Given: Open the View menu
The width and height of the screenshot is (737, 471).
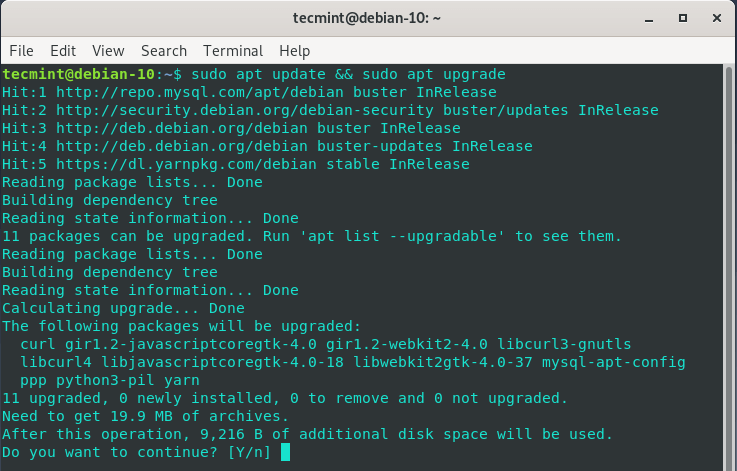Looking at the screenshot, I should (108, 50).
